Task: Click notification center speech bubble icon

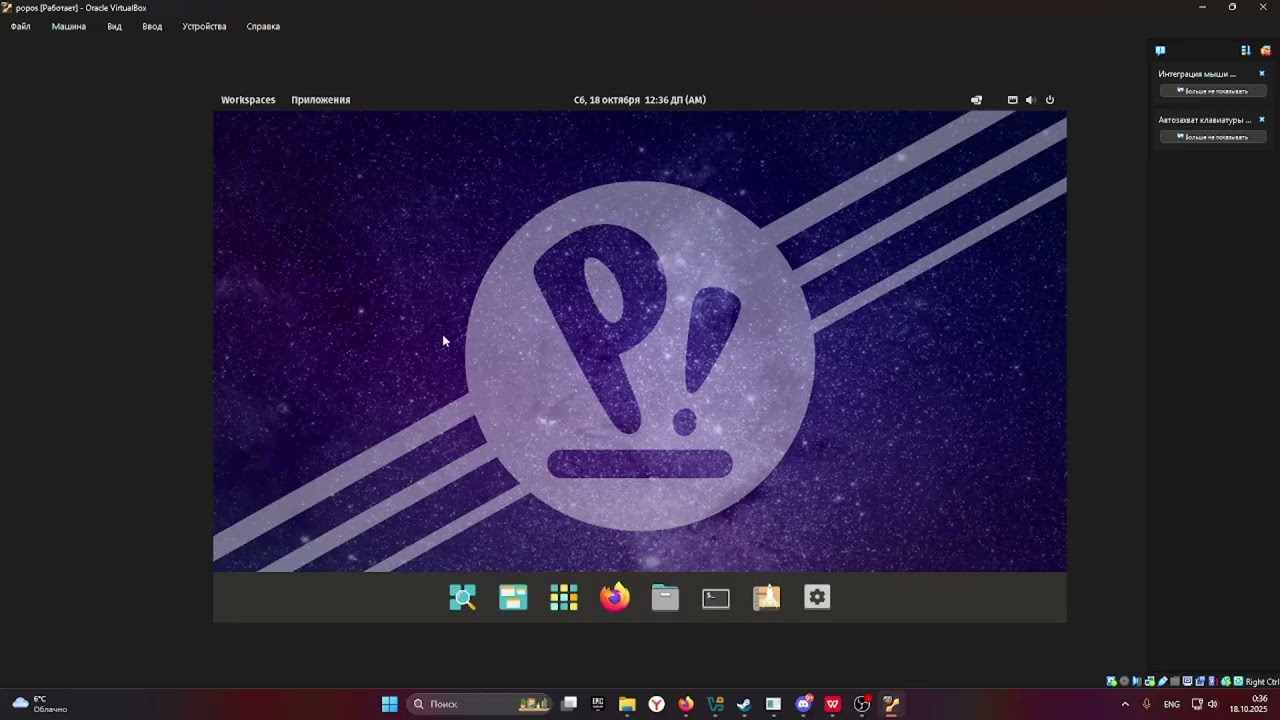Action: (x=1160, y=50)
